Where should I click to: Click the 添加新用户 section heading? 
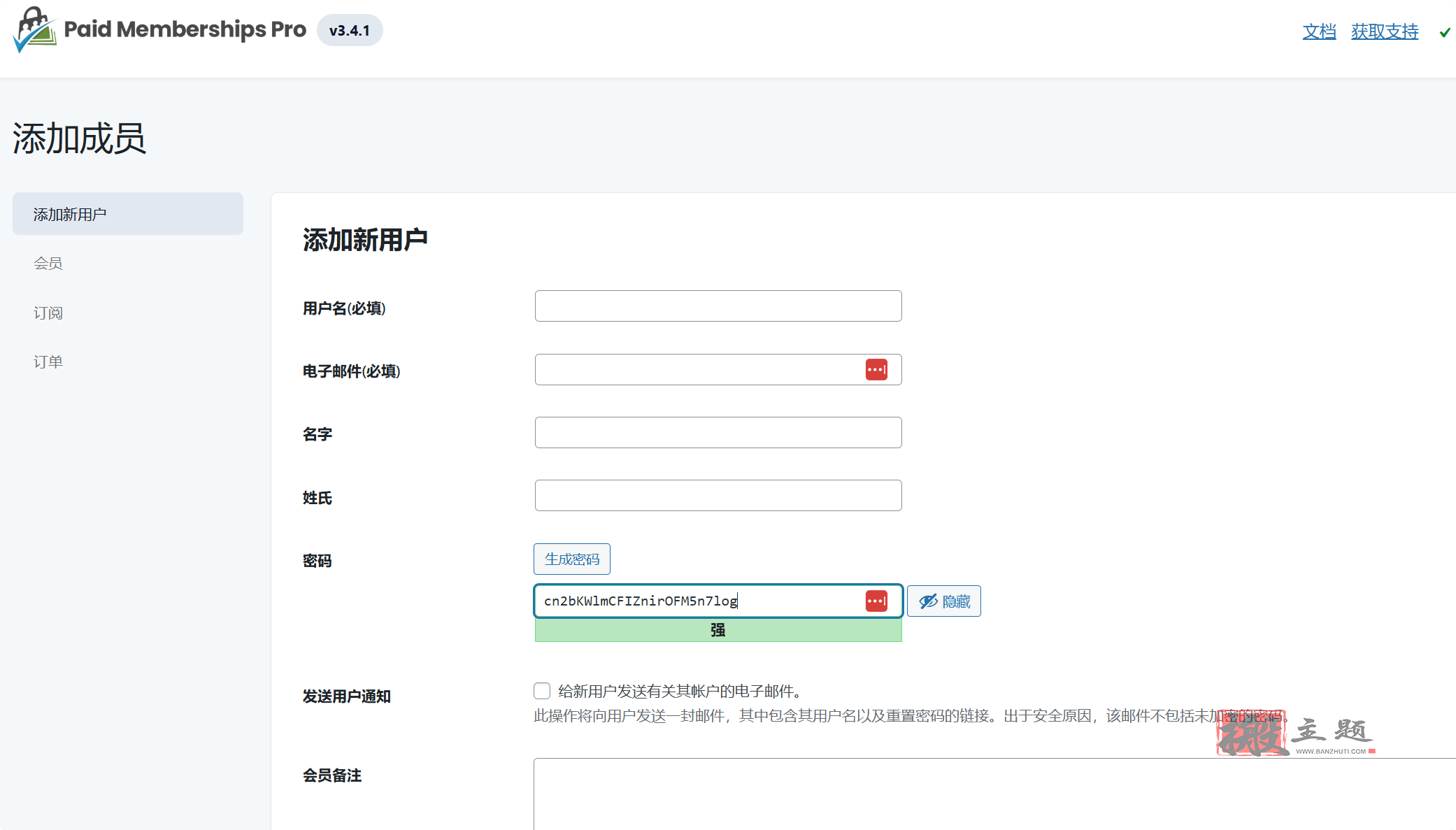(x=365, y=240)
